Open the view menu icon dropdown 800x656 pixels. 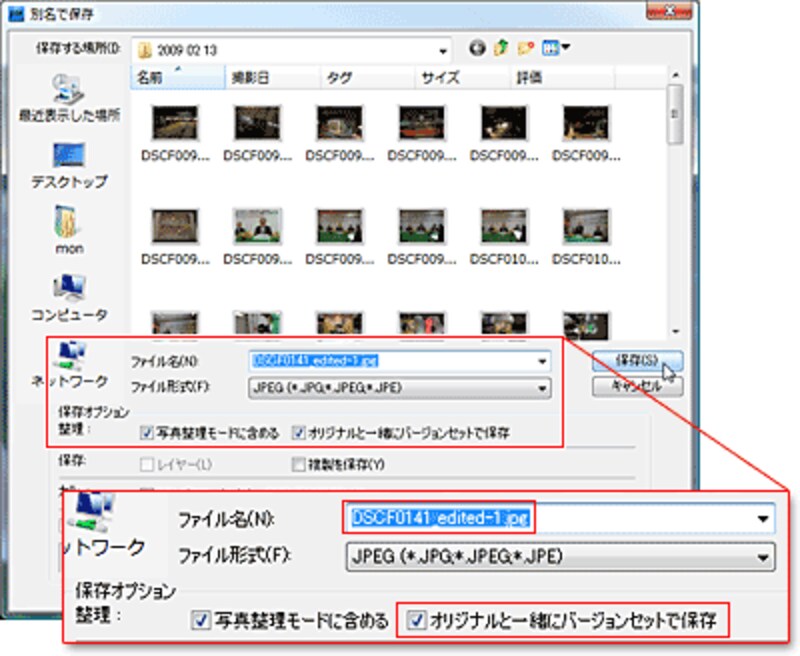click(556, 48)
